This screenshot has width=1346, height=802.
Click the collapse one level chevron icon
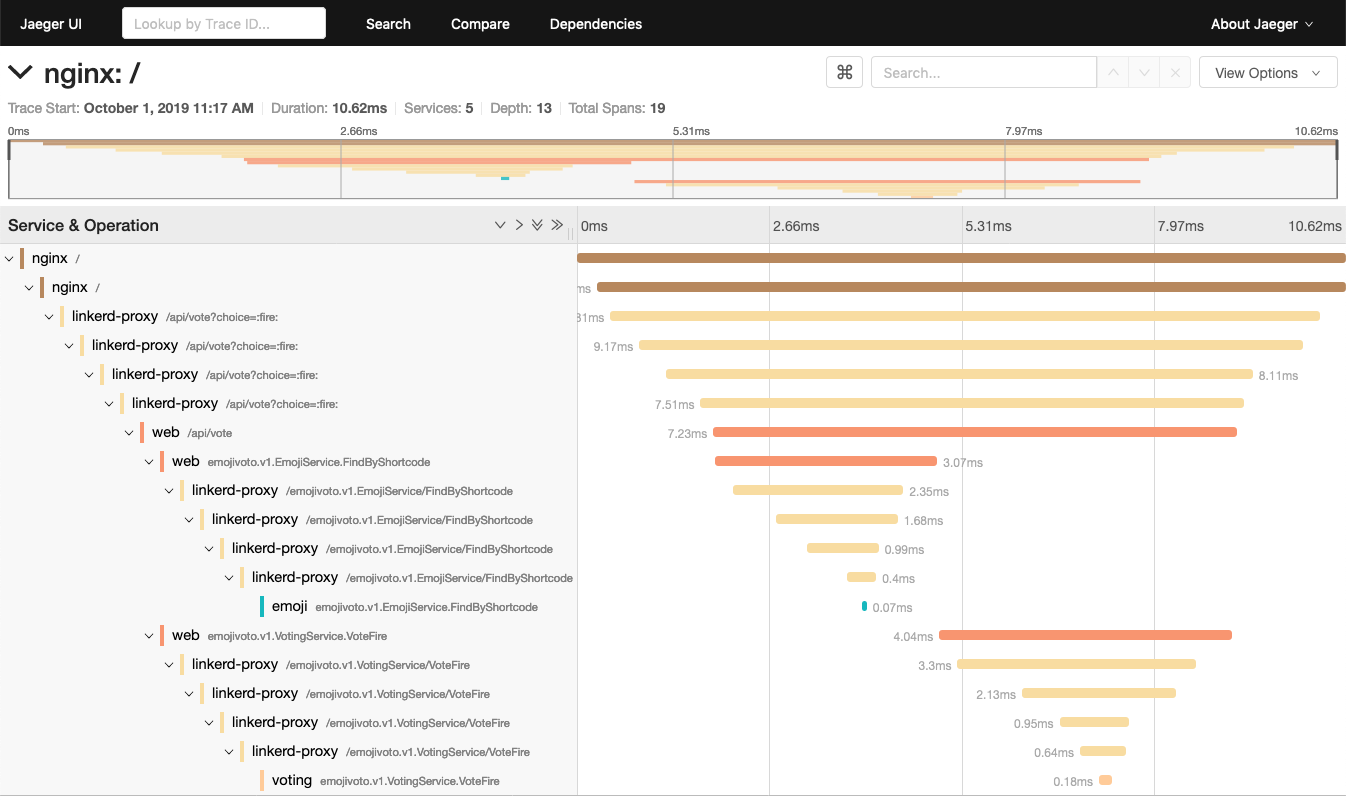coord(519,225)
